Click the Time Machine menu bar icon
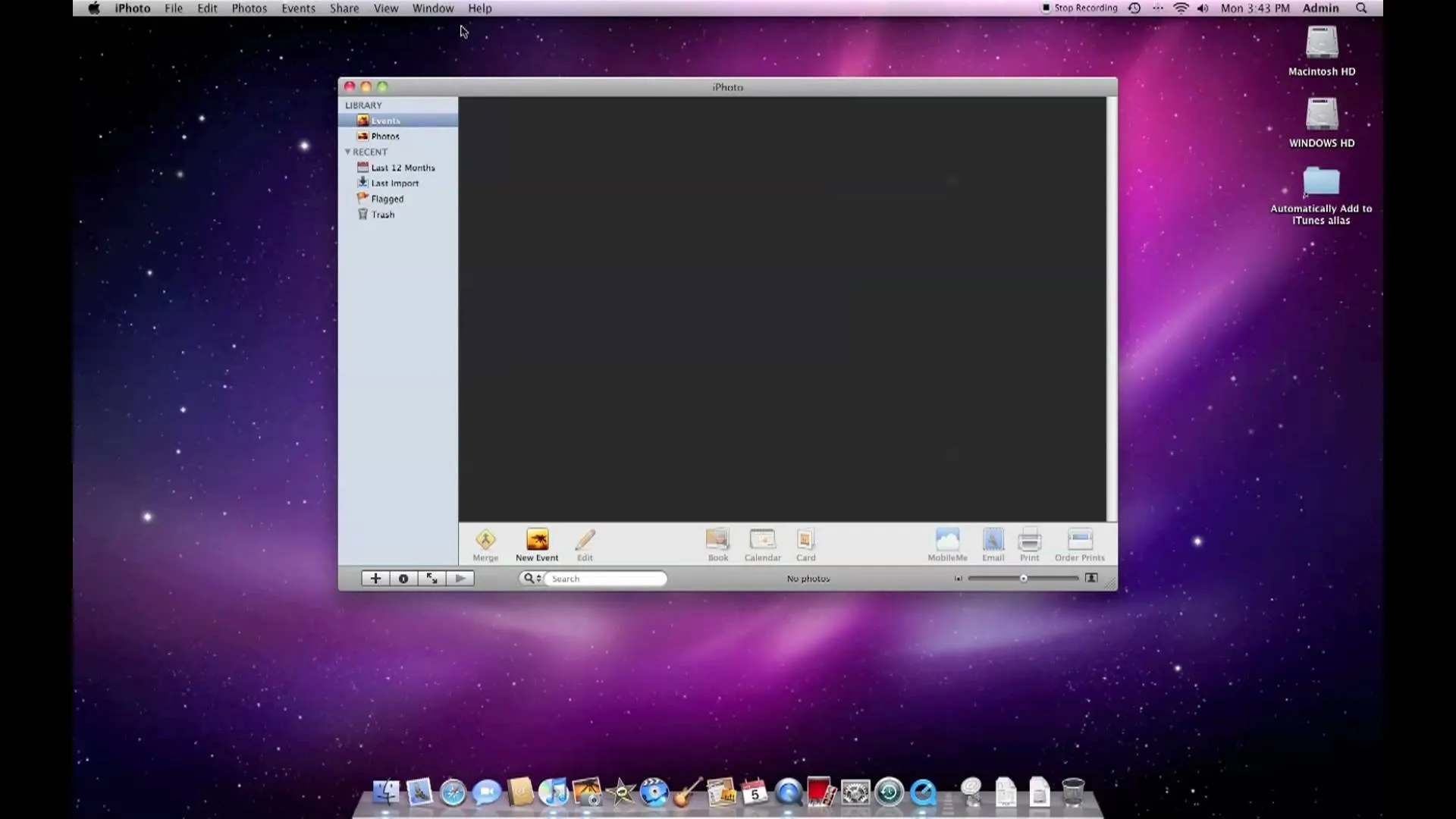Image resolution: width=1456 pixels, height=819 pixels. (x=1134, y=8)
